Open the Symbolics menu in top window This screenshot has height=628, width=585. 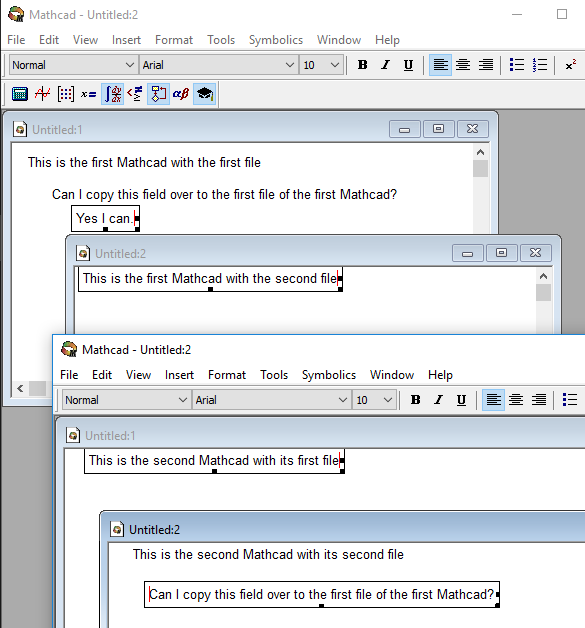click(x=276, y=40)
